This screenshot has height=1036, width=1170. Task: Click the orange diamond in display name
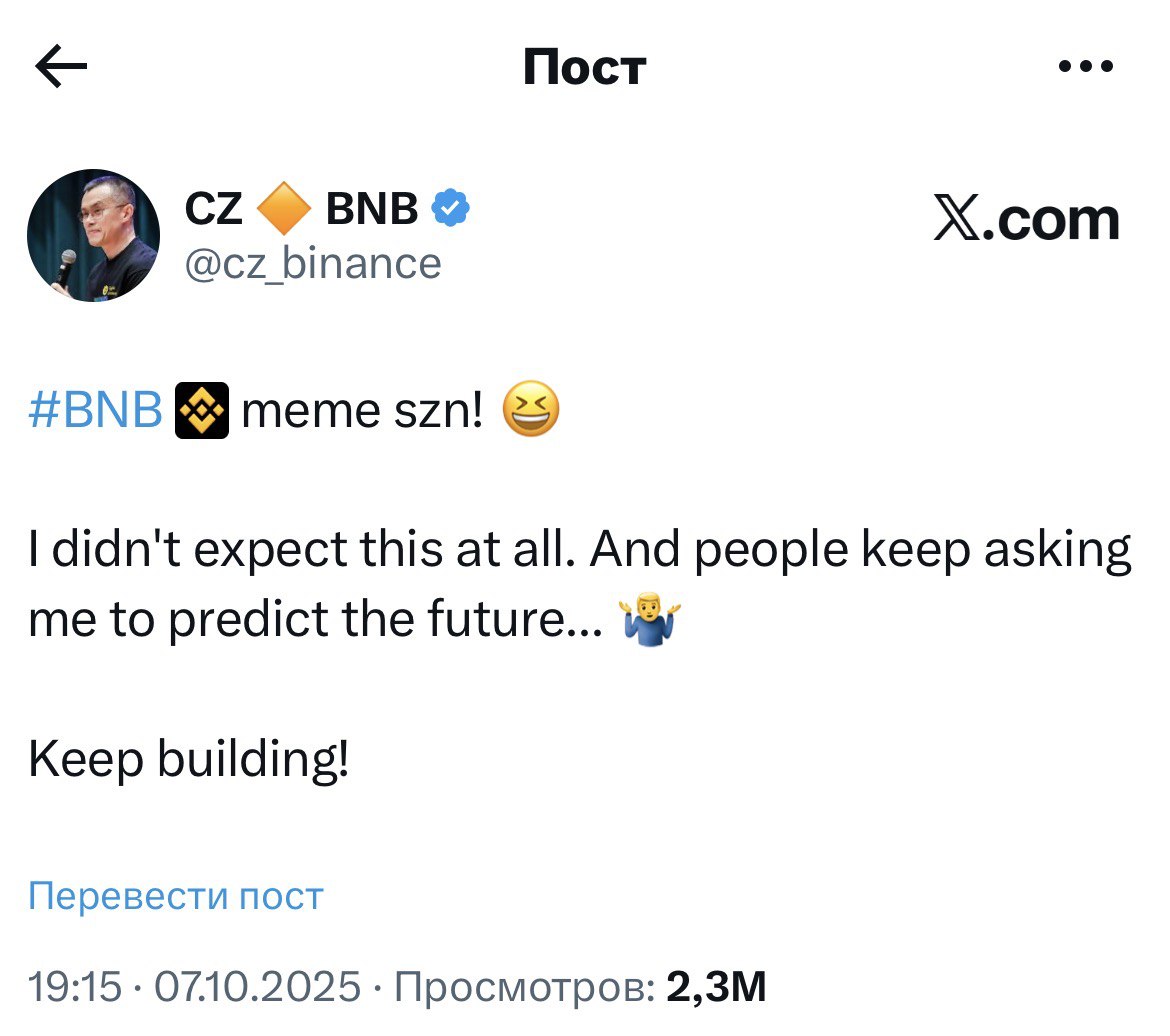coord(285,209)
